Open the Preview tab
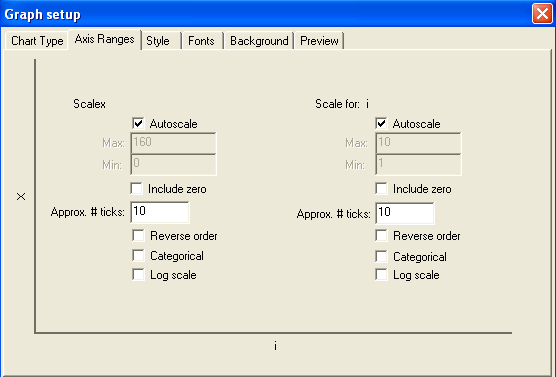 [319, 41]
